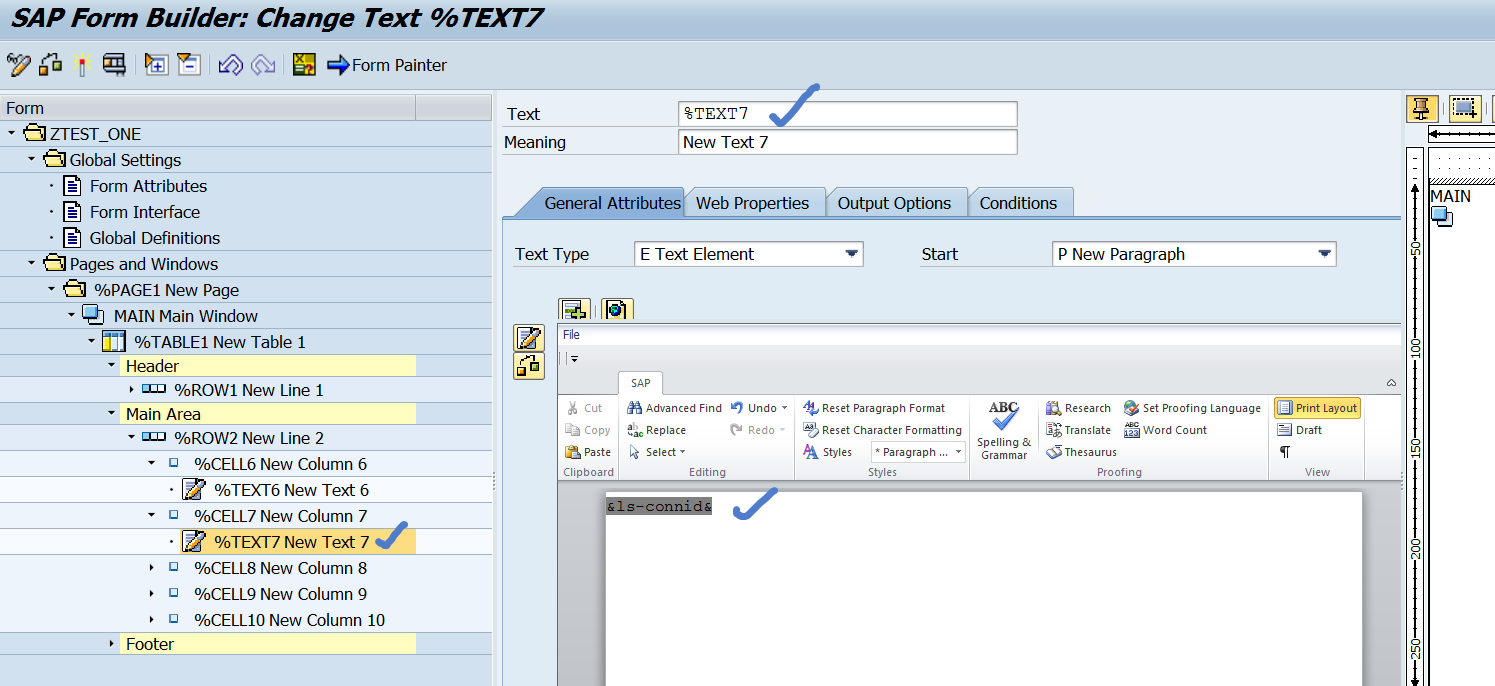1495x686 pixels.
Task: Open the Thesaurus
Action: [x=1081, y=452]
